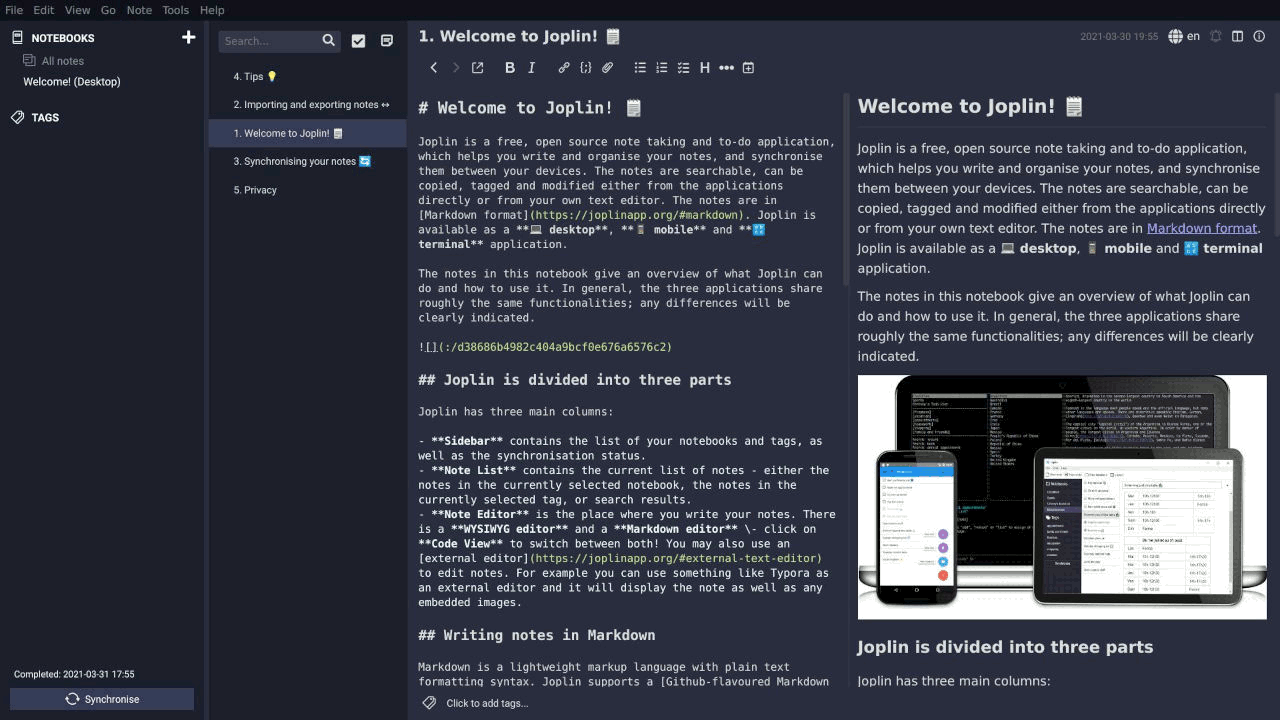Open the Tools menu
1280x720 pixels.
point(176,10)
